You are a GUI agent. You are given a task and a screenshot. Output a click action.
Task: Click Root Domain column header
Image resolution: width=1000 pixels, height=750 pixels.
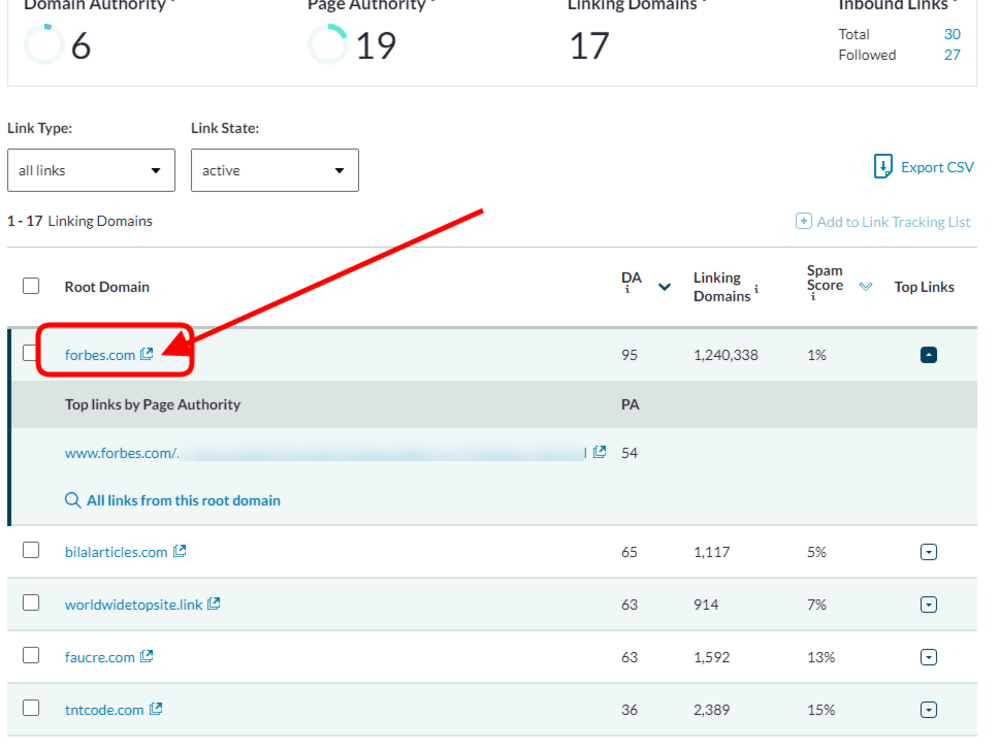point(107,287)
